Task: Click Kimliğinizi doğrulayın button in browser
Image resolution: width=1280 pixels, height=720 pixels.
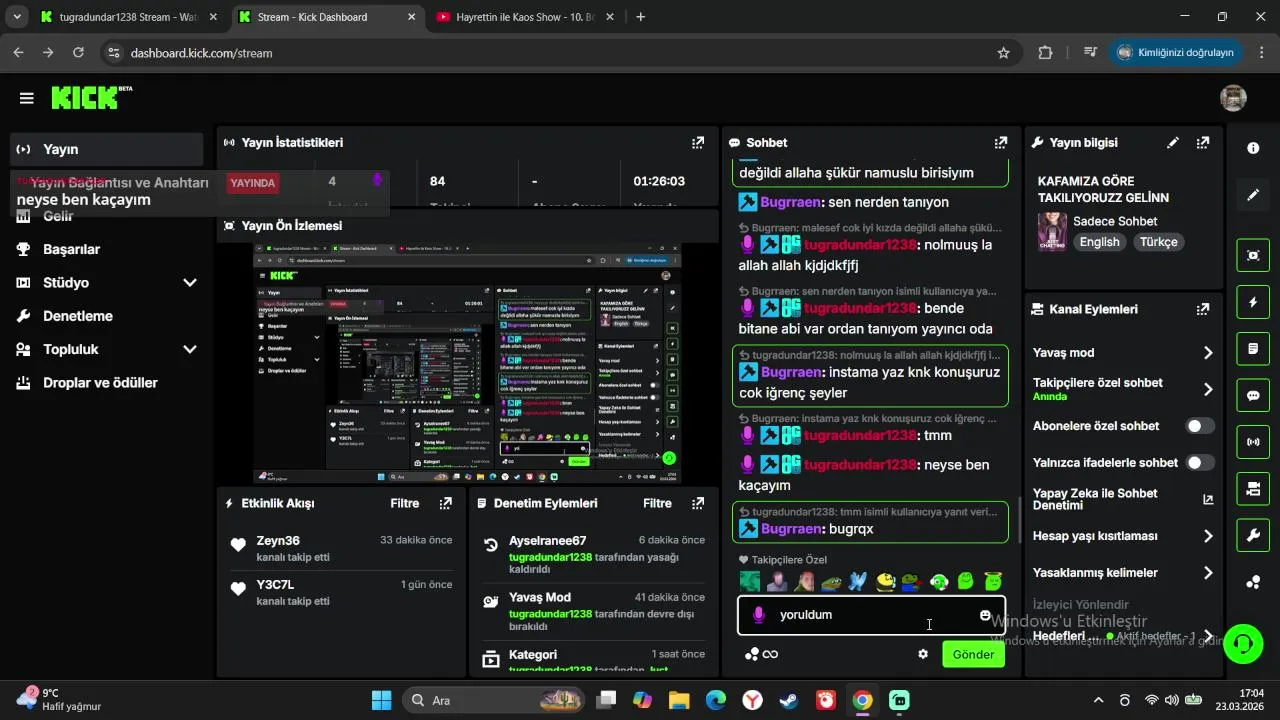Action: point(1175,52)
